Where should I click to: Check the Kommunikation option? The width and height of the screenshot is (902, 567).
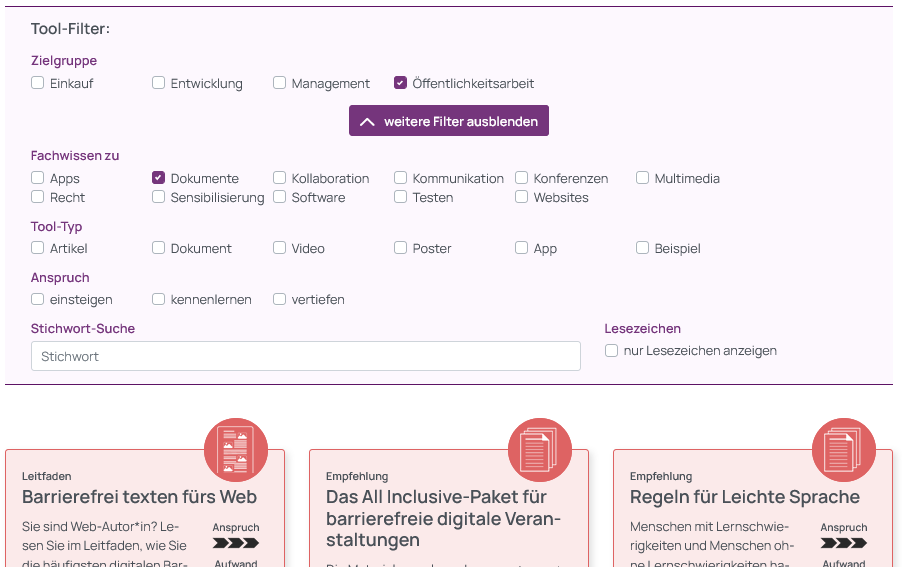coord(400,178)
